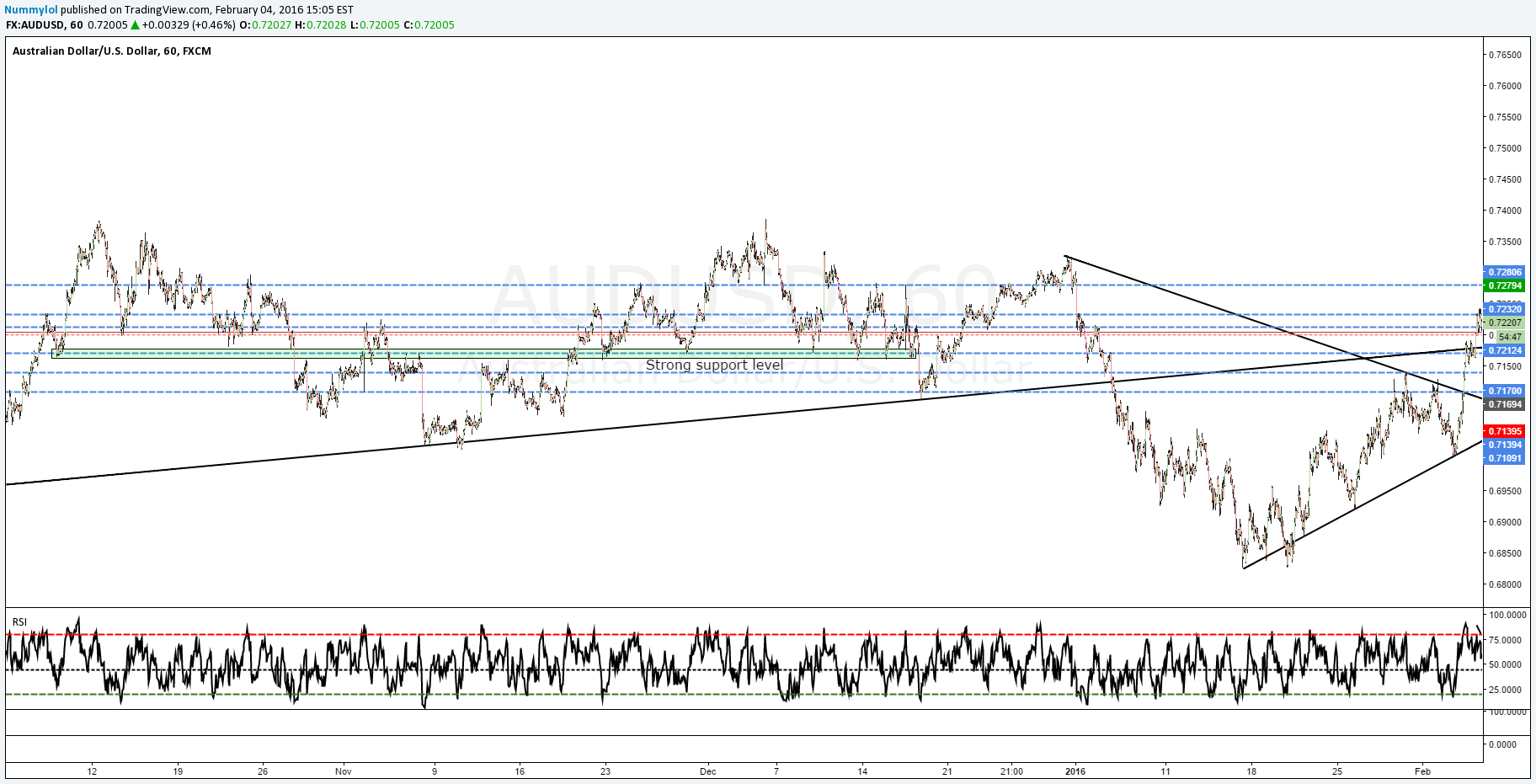The width and height of the screenshot is (1536, 784).
Task: Click the RSI green dashed oversold line
Action: tap(744, 694)
